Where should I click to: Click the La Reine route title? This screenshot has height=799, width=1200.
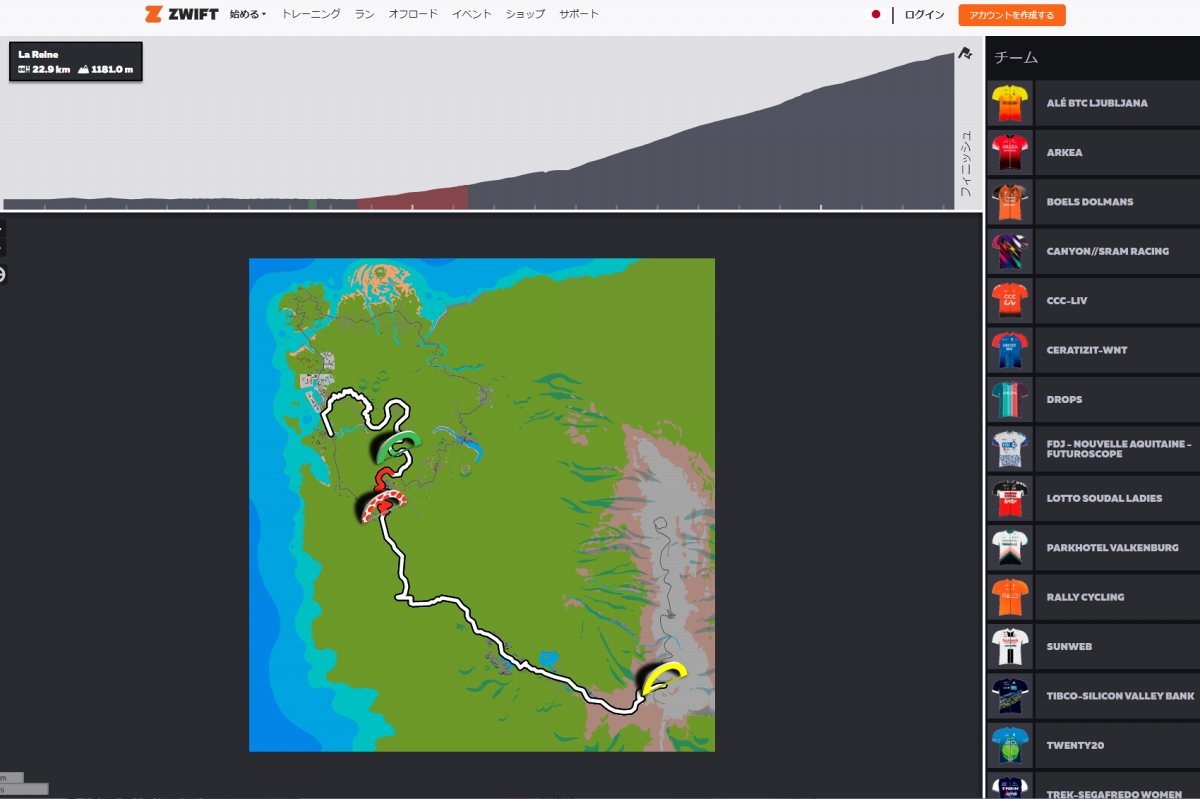[36, 54]
